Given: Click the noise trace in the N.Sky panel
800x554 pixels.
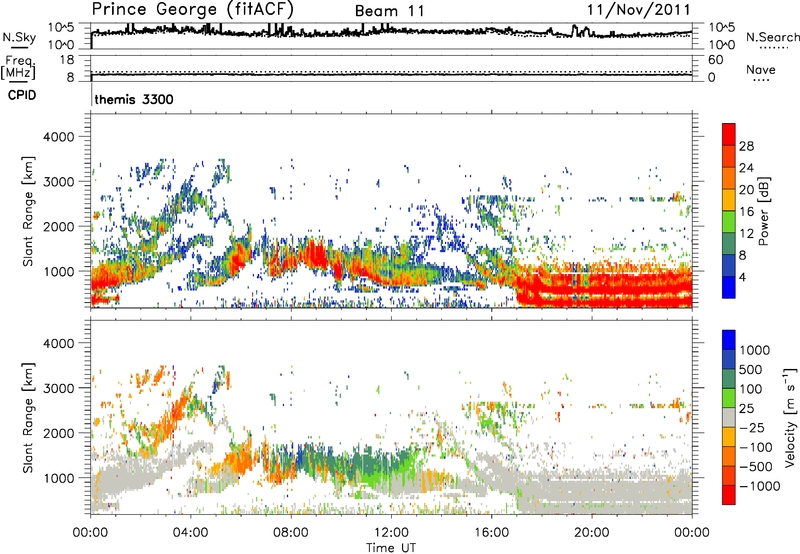Looking at the screenshot, I should [391, 32].
